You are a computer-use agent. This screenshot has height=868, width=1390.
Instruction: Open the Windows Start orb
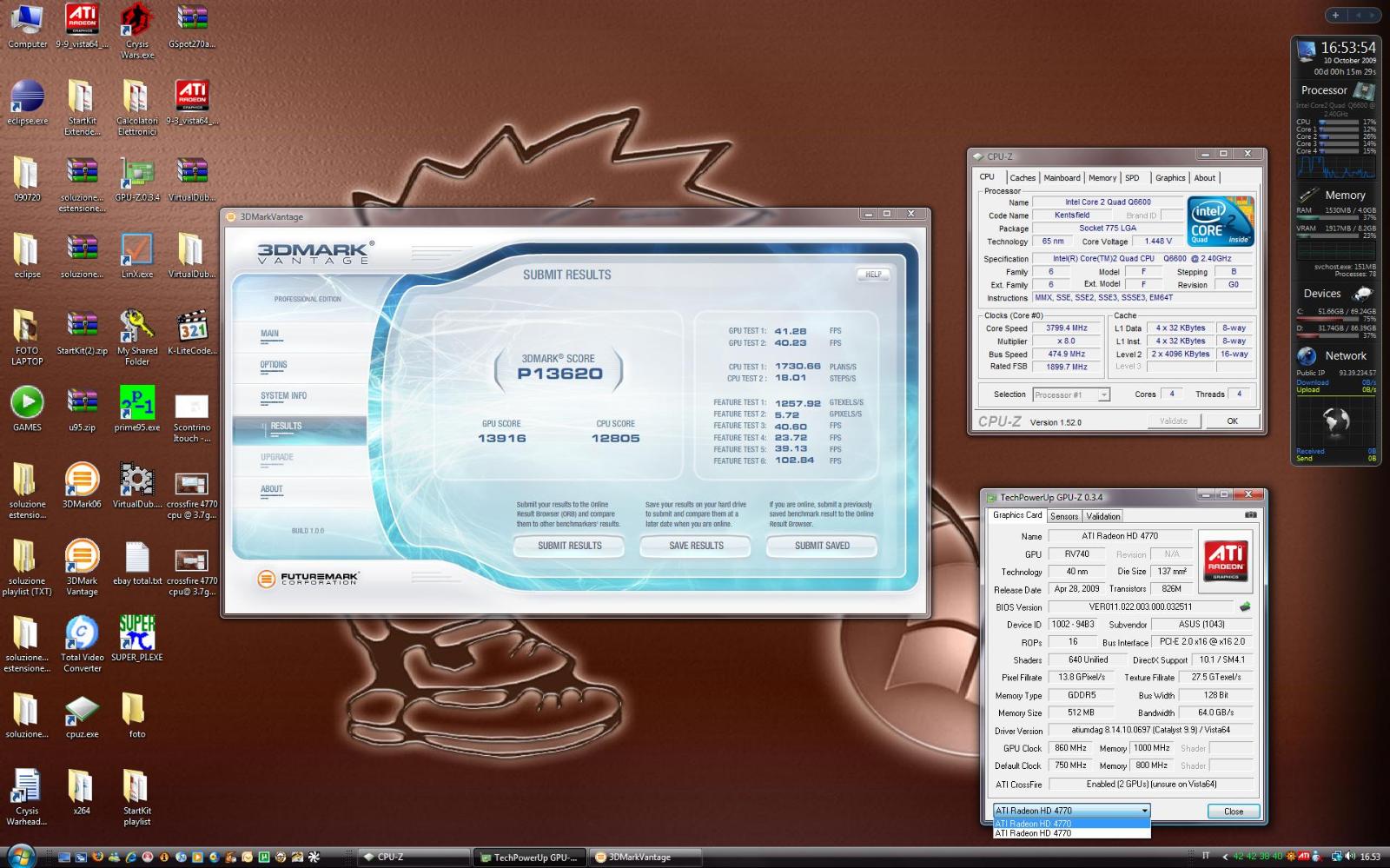20,856
